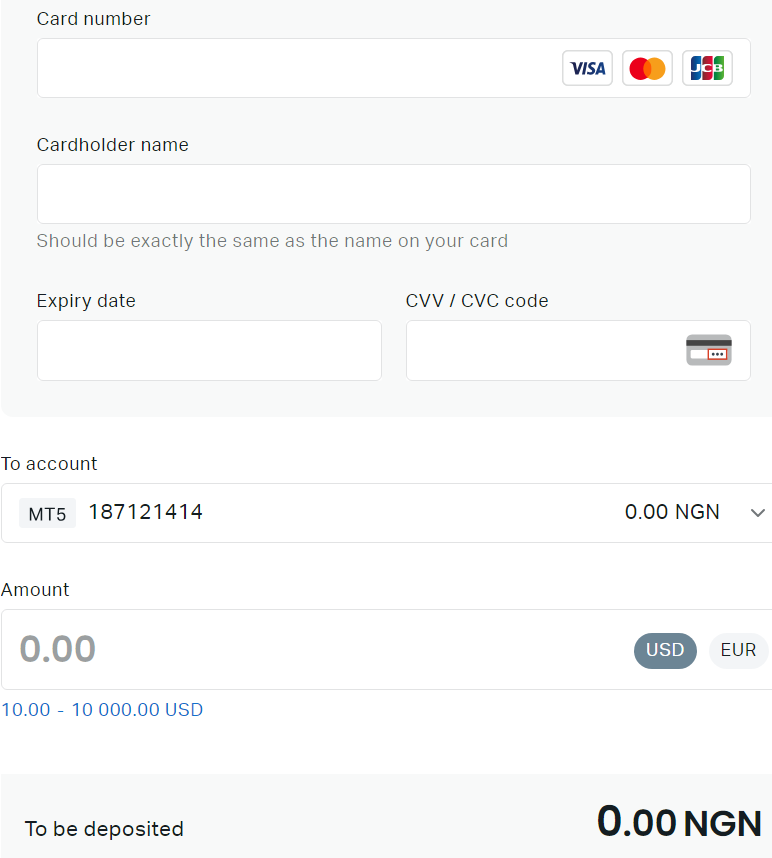
Task: Click the name-matching hint text
Action: tap(272, 241)
